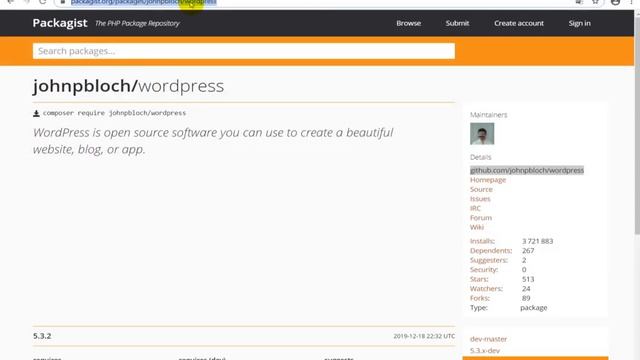View the Dependents list
Image resolution: width=640 pixels, height=360 pixels.
491,251
